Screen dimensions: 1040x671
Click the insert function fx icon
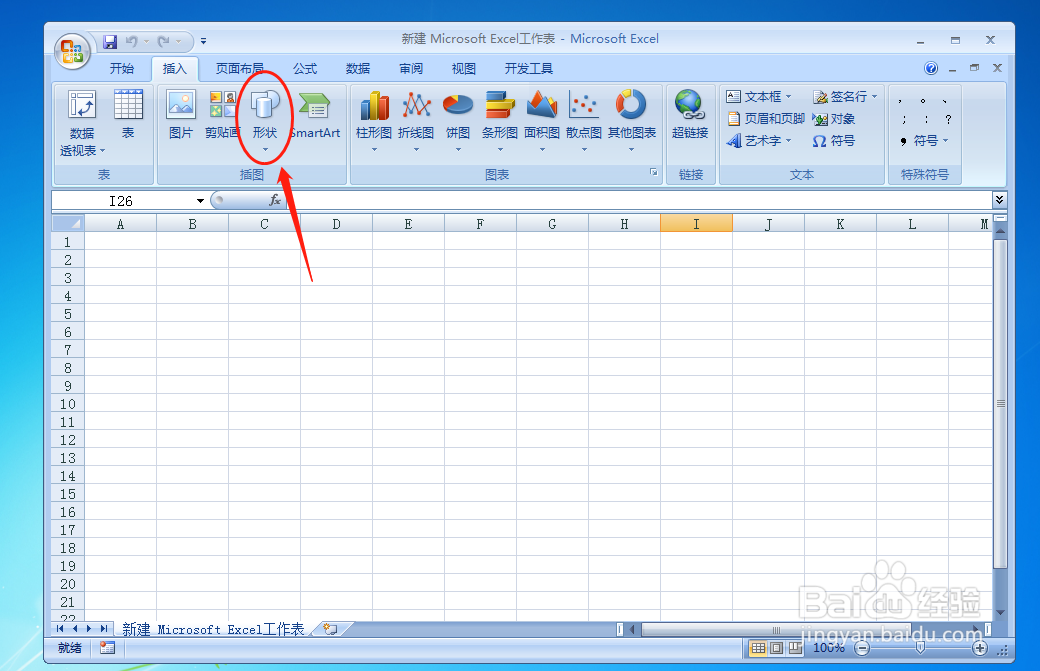(275, 200)
